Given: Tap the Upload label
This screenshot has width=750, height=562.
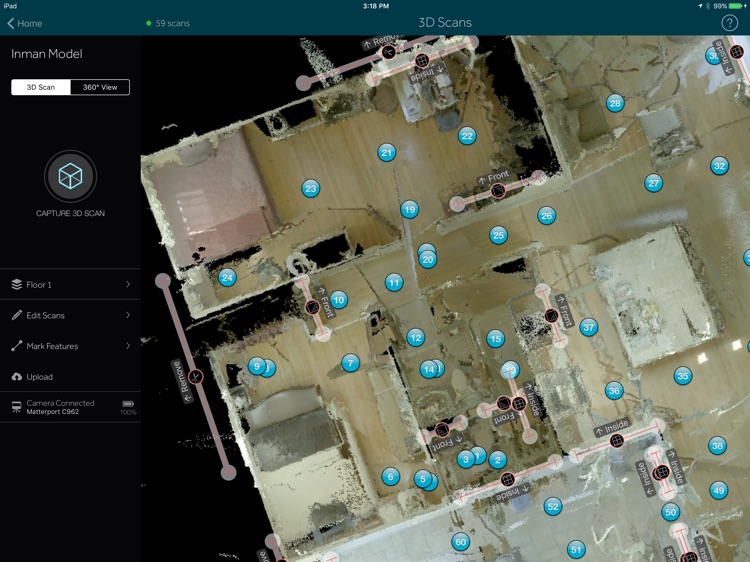Looking at the screenshot, I should click(40, 377).
